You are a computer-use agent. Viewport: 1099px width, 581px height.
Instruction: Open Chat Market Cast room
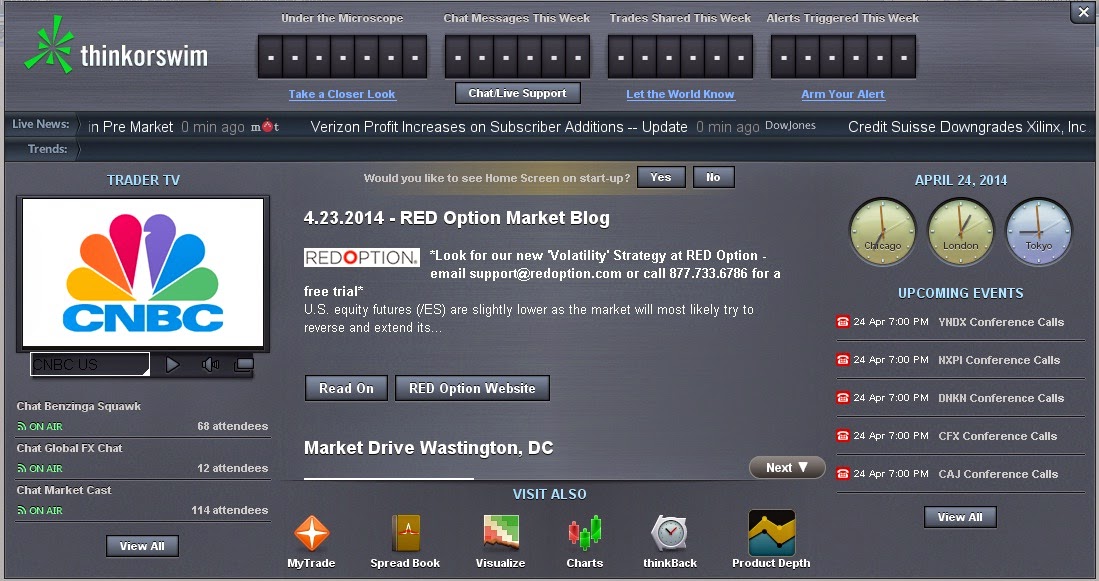[64, 490]
